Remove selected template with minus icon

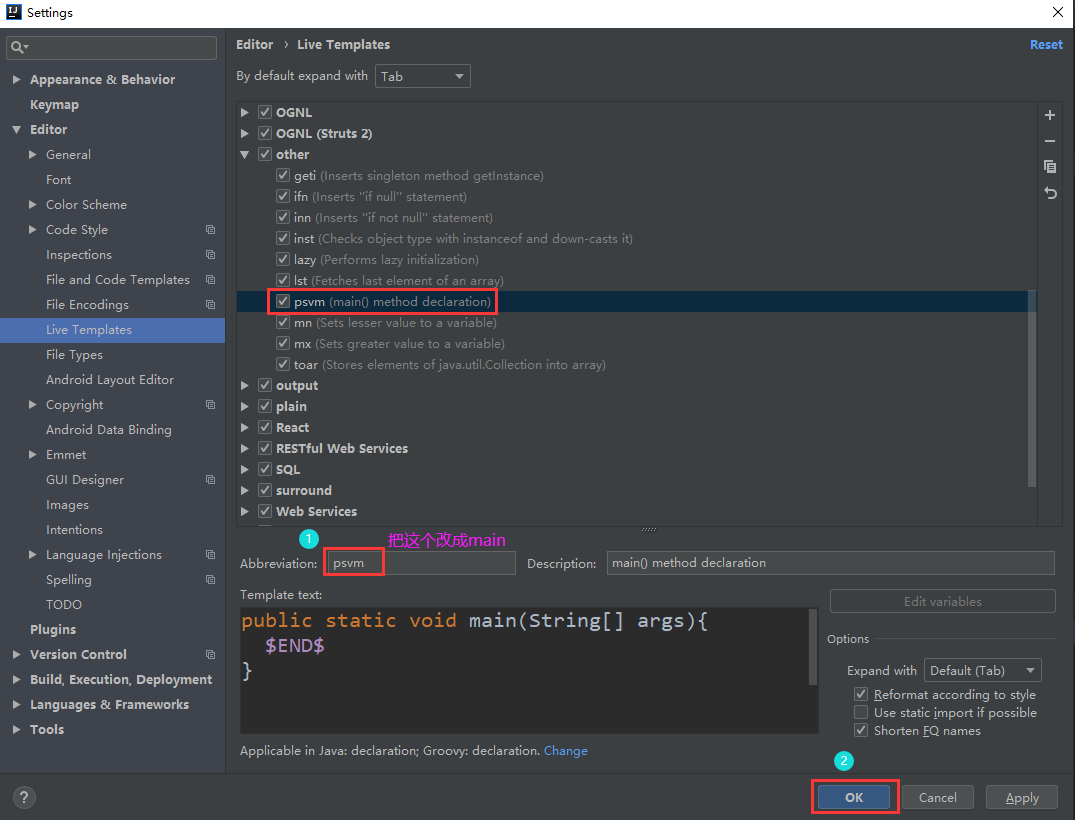click(1049, 141)
